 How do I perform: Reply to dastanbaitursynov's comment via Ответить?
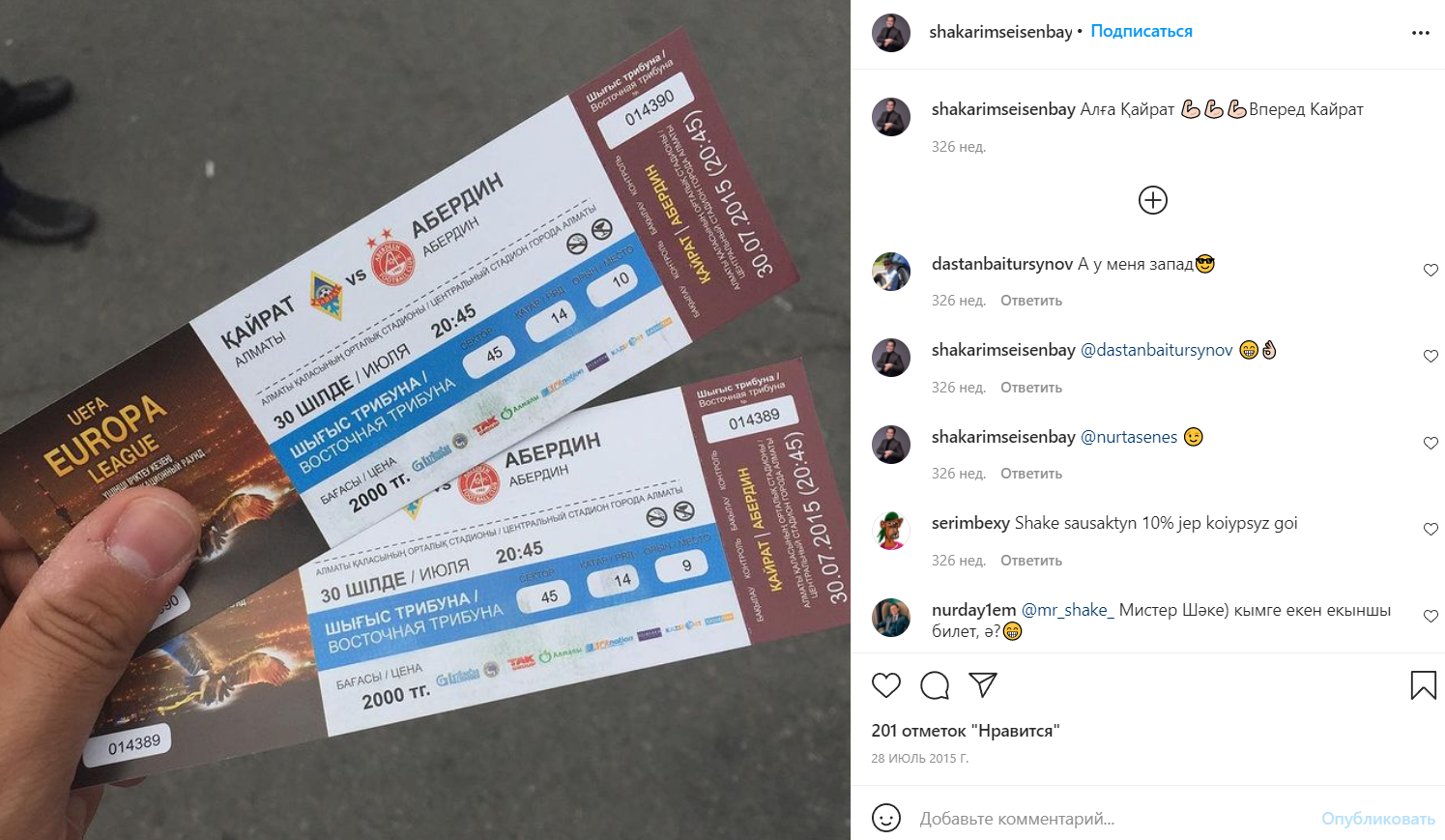point(1031,301)
